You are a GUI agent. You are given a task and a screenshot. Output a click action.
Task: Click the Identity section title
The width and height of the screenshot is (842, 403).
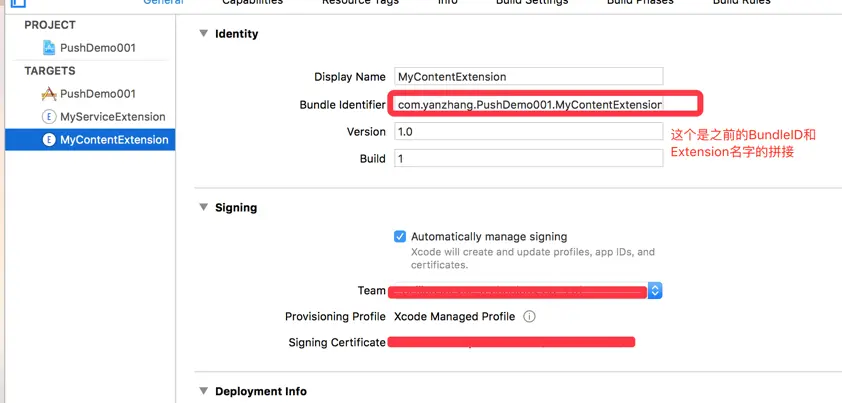pyautogui.click(x=236, y=33)
